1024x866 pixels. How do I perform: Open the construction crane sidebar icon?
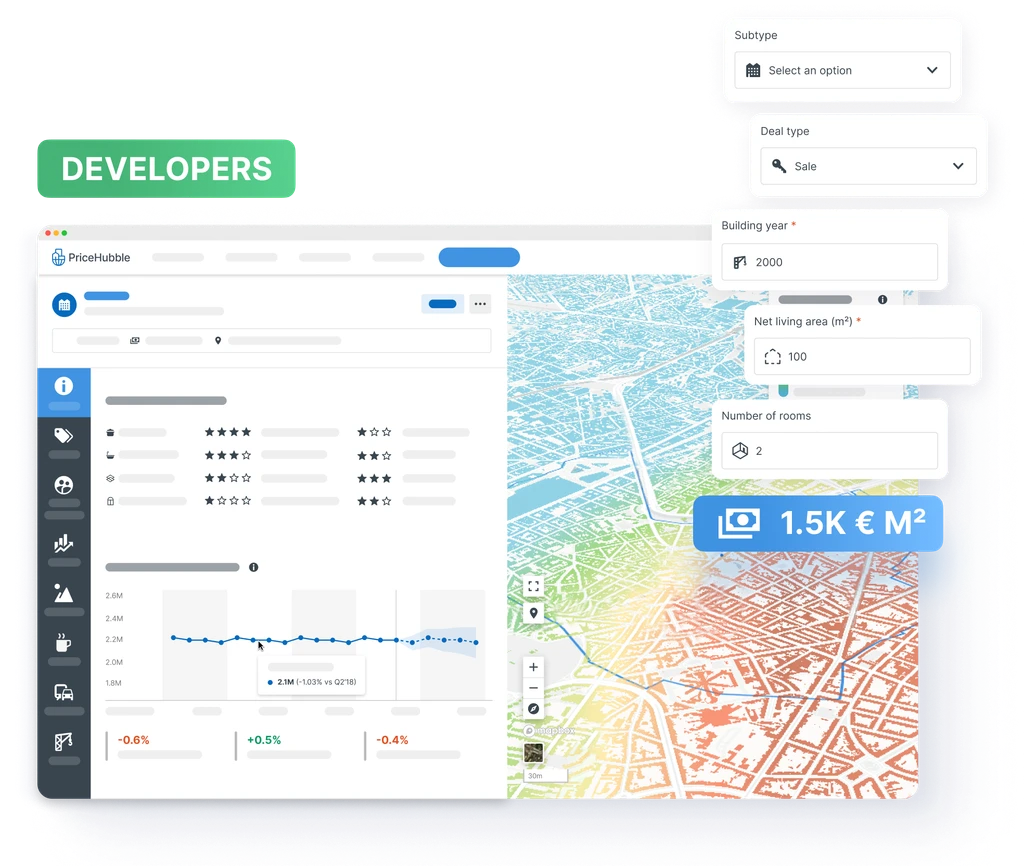[64, 742]
